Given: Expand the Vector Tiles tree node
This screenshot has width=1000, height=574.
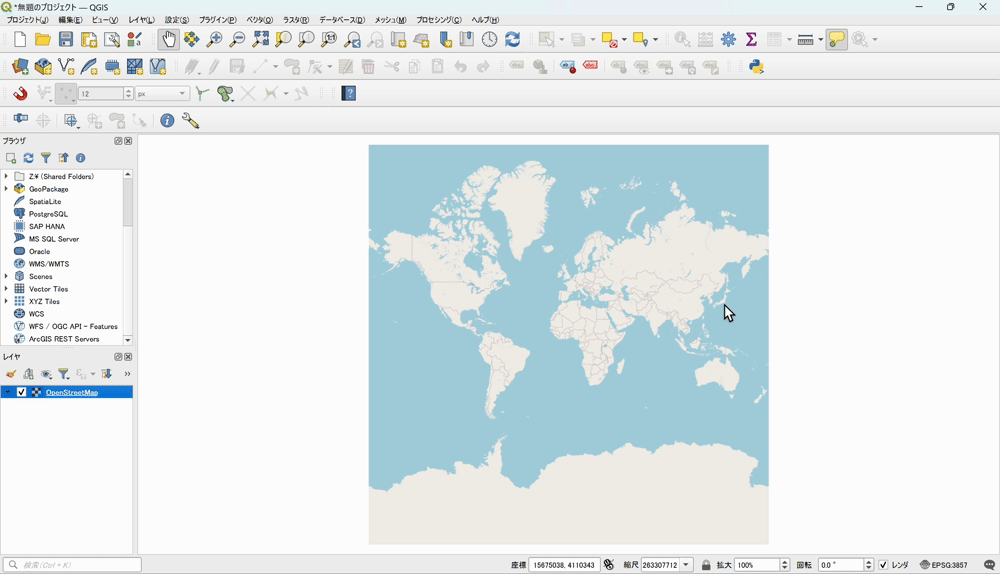Looking at the screenshot, I should [x=6, y=289].
